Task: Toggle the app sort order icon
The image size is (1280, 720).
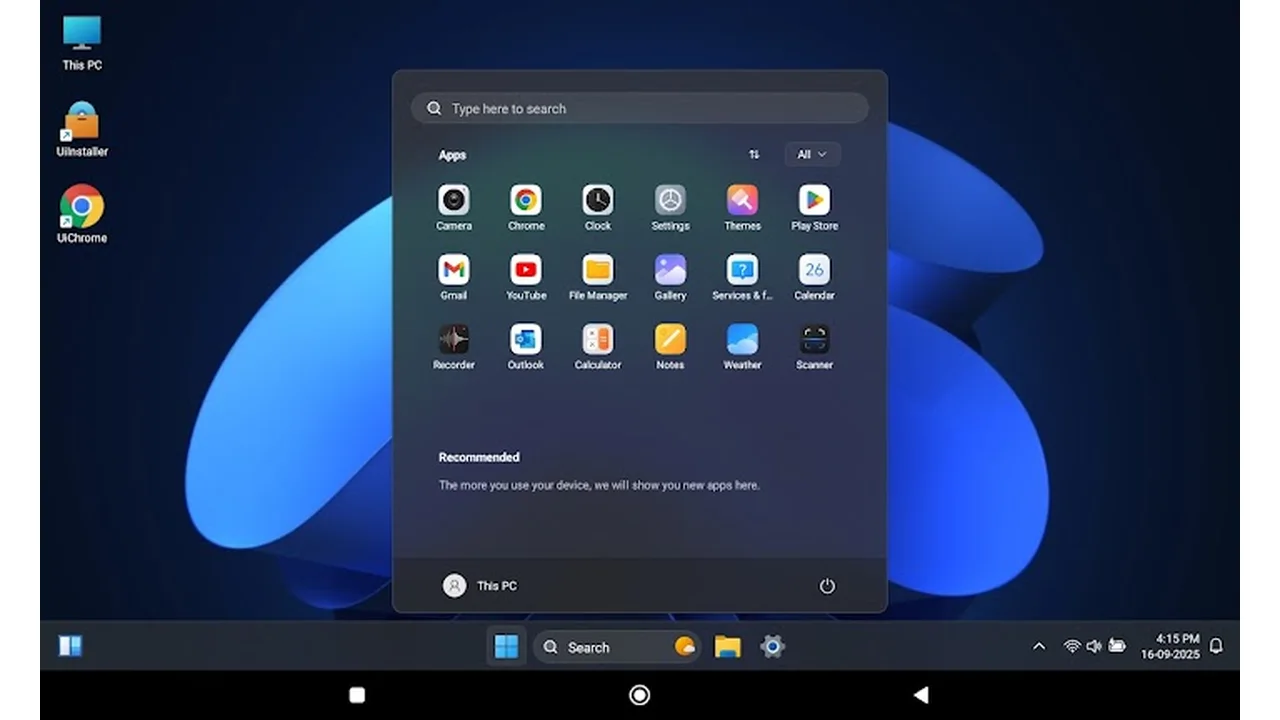Action: (x=754, y=154)
